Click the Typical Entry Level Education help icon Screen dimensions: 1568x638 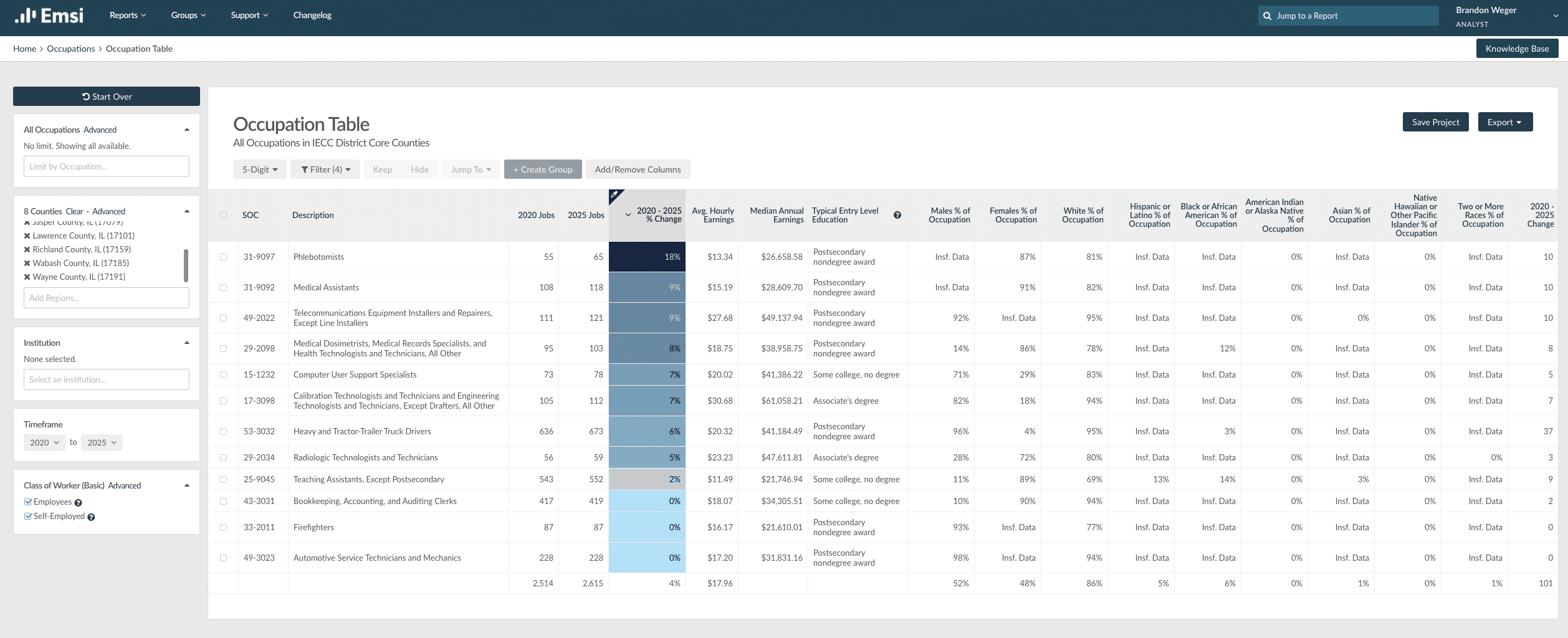pos(897,215)
